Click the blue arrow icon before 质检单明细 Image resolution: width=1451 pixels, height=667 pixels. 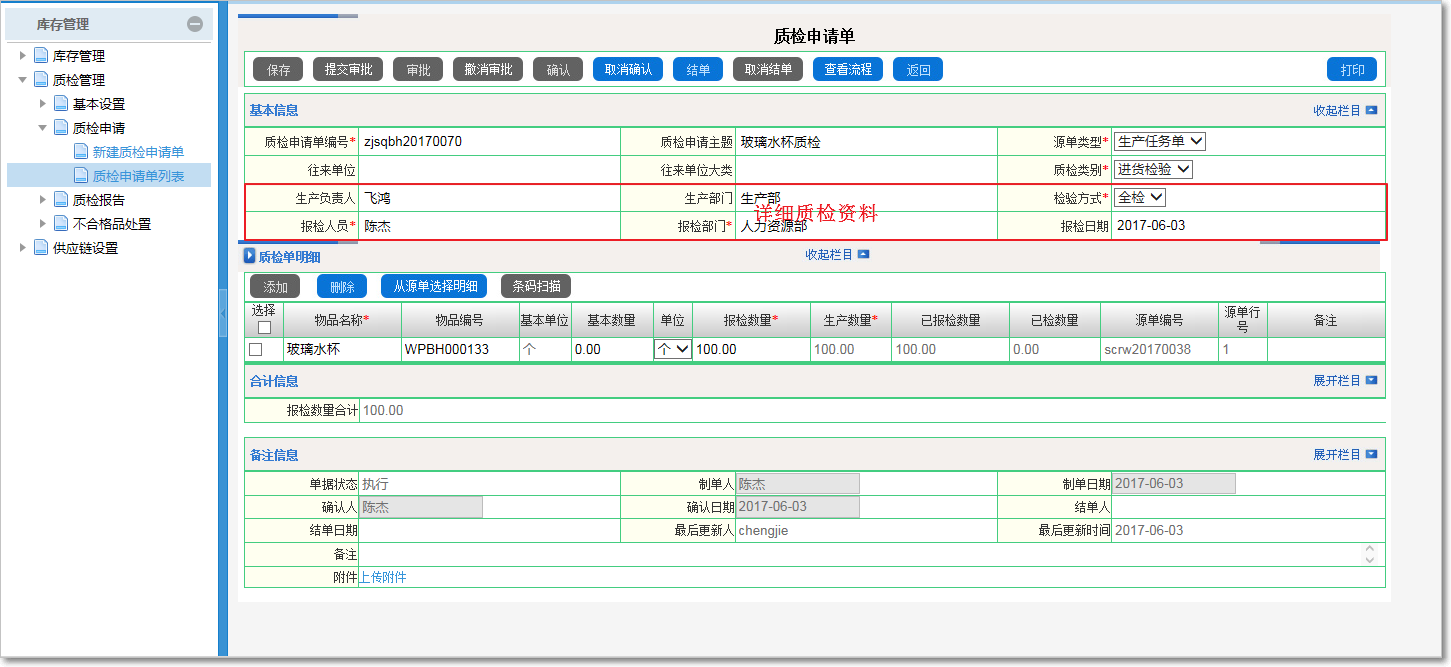coord(249,254)
